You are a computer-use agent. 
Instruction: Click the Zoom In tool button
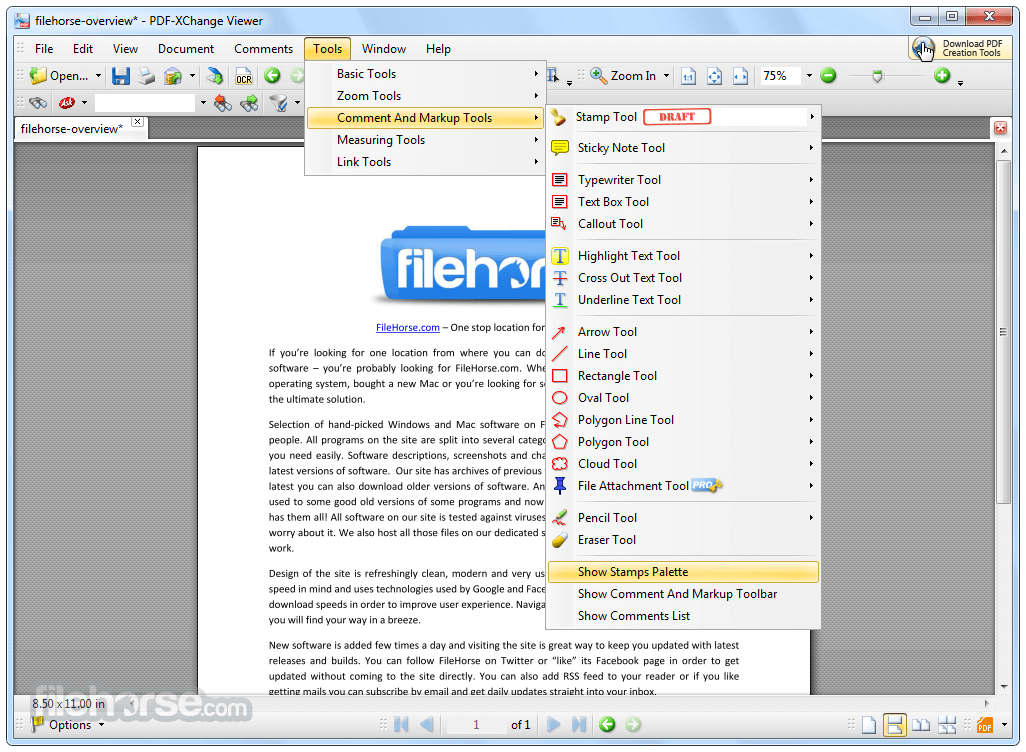point(623,76)
